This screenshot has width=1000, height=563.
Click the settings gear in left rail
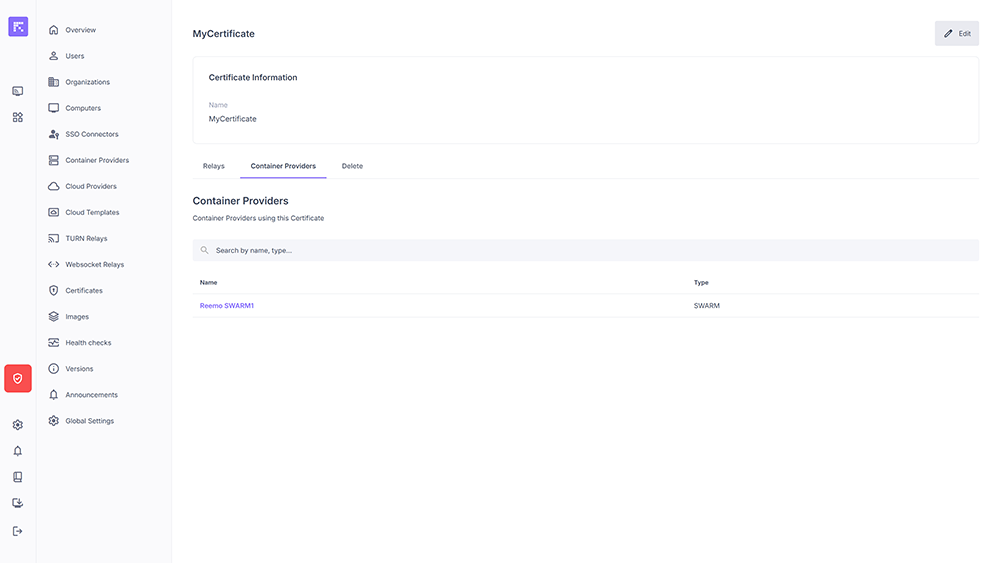18,425
